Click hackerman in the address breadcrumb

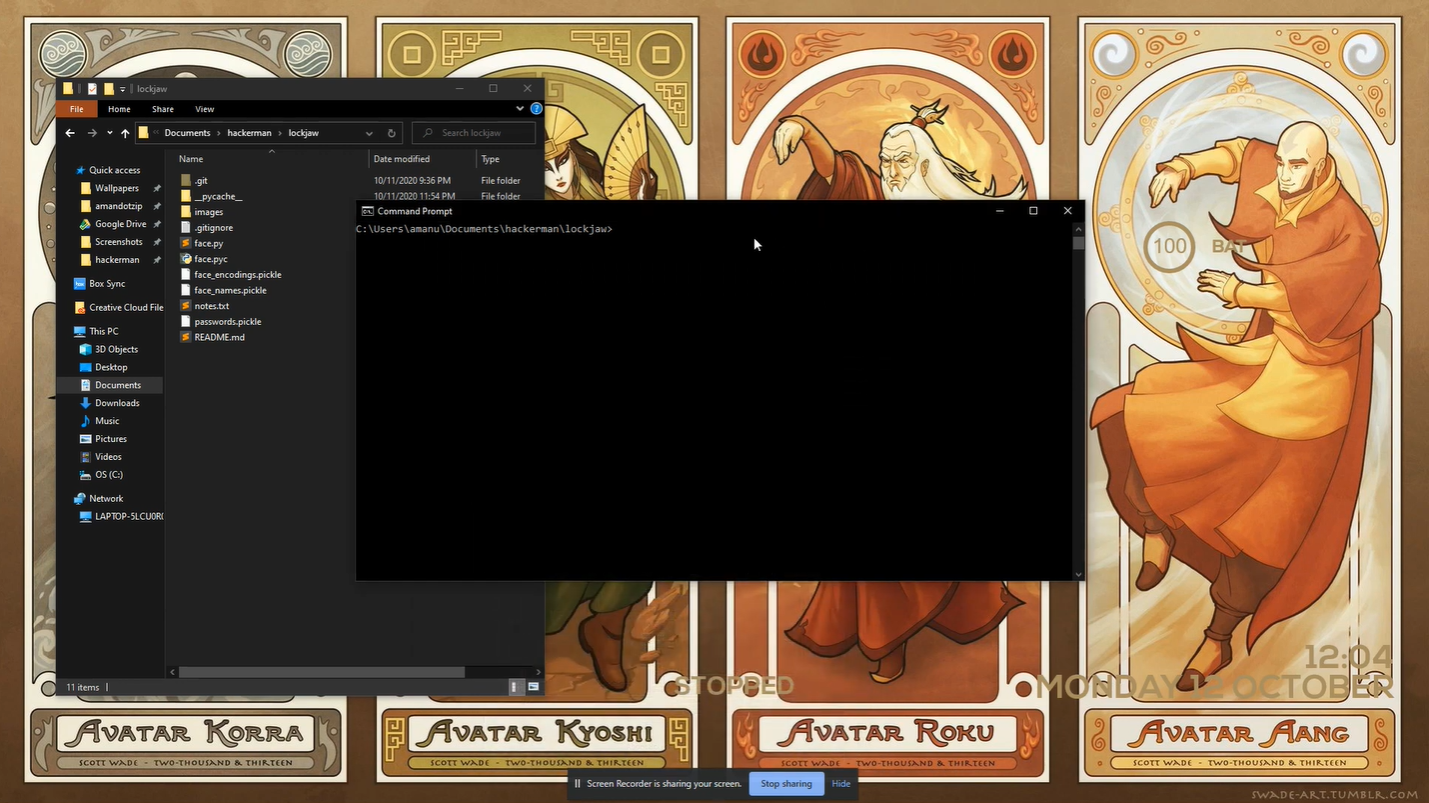pos(249,133)
